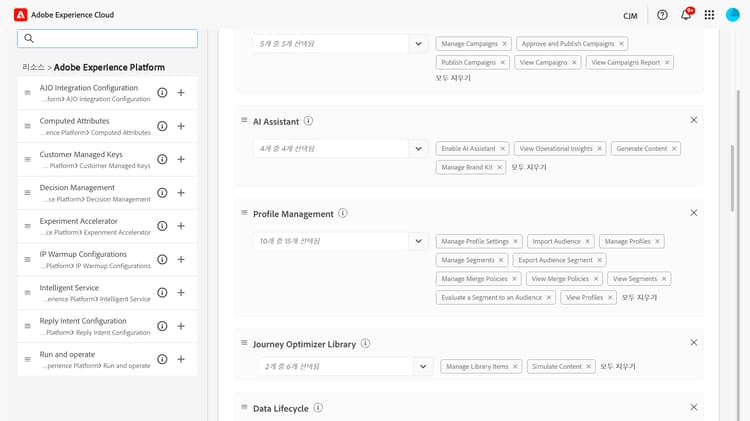Open the notifications bell

point(686,15)
